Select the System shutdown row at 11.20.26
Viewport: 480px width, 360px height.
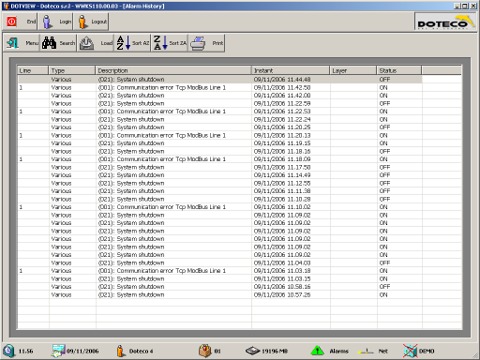pos(220,127)
